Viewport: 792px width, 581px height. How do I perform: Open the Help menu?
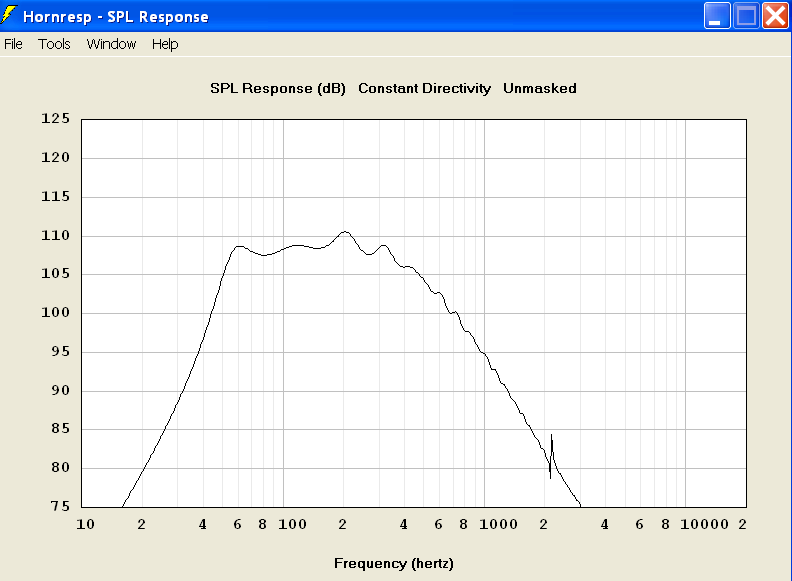point(165,44)
